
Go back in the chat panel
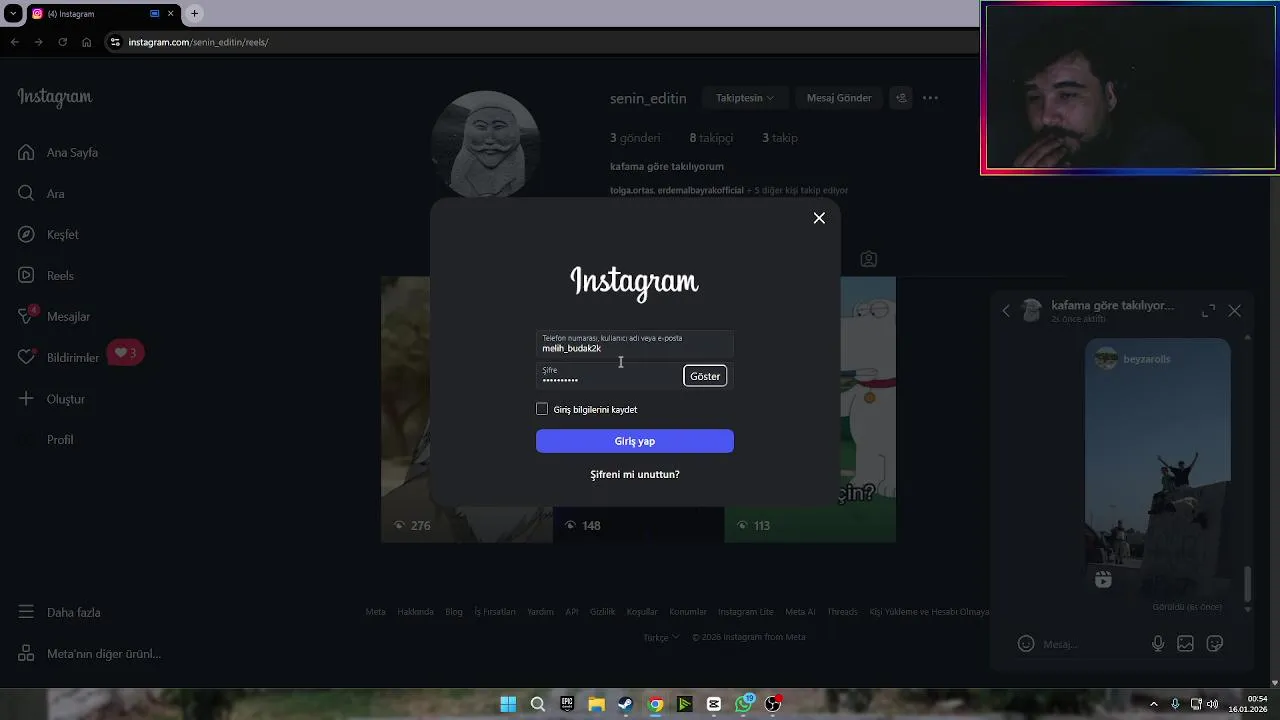1006,311
